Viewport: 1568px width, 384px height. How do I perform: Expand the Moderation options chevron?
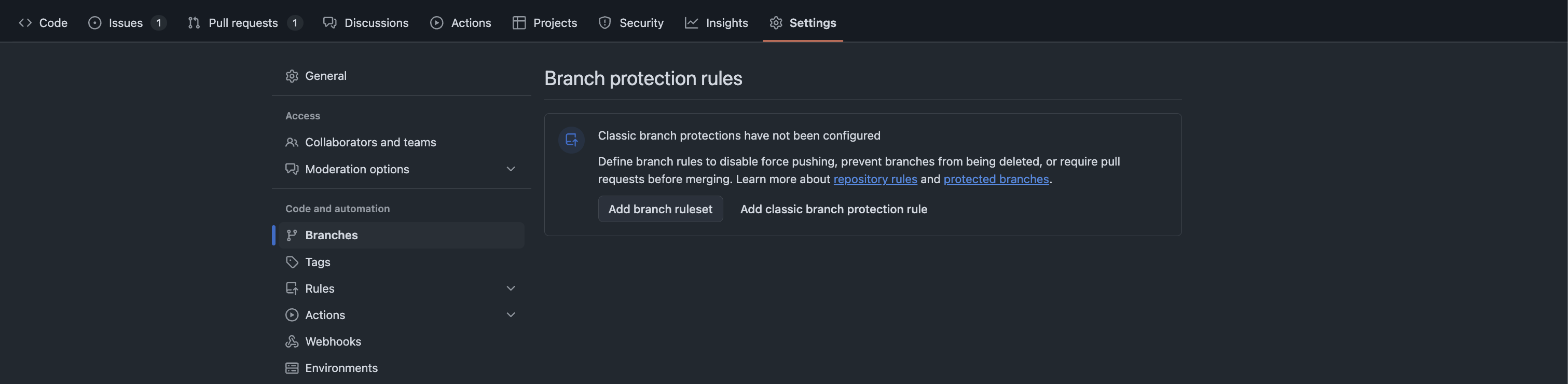pyautogui.click(x=511, y=169)
